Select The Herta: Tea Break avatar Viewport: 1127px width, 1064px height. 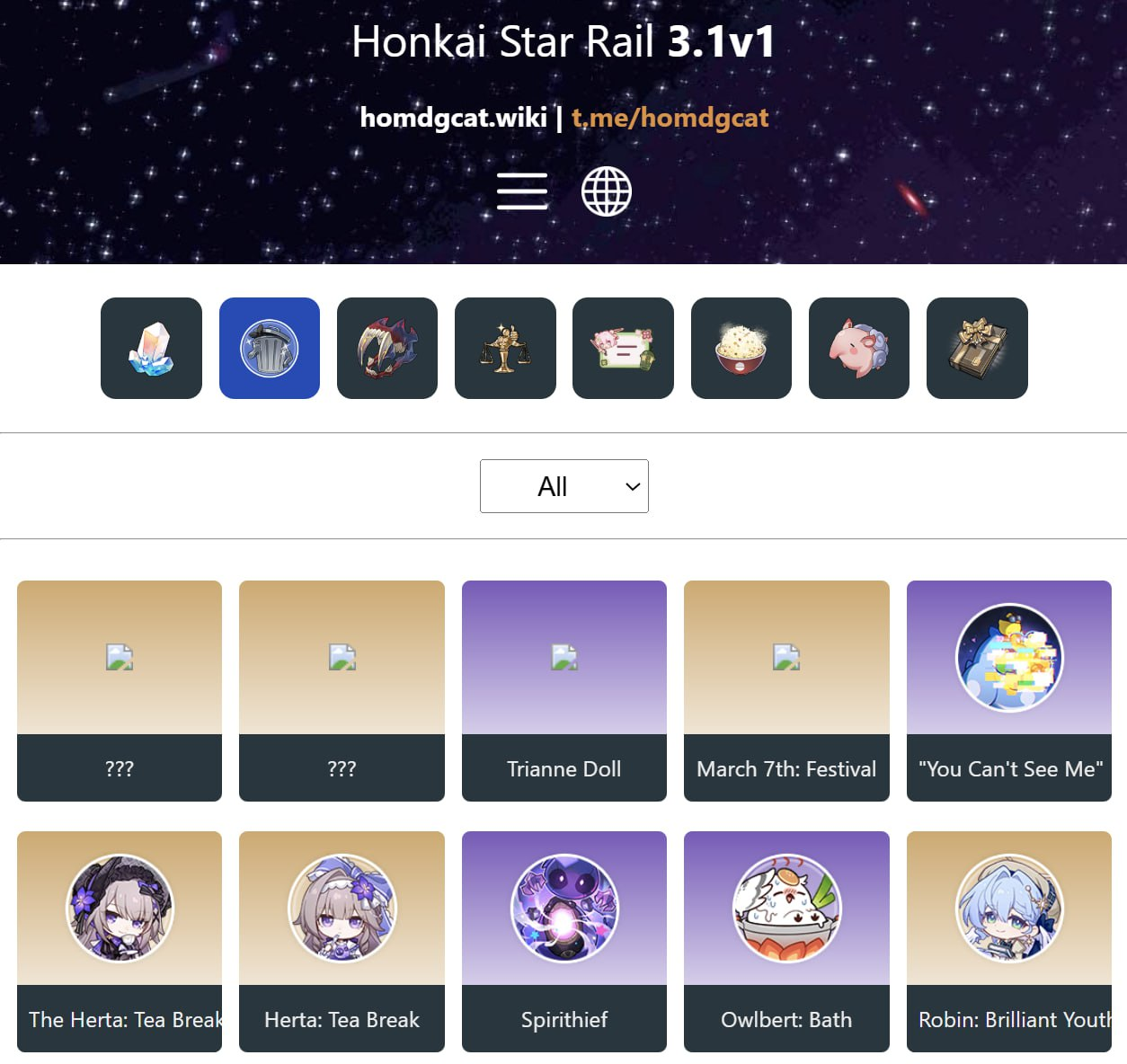point(120,941)
